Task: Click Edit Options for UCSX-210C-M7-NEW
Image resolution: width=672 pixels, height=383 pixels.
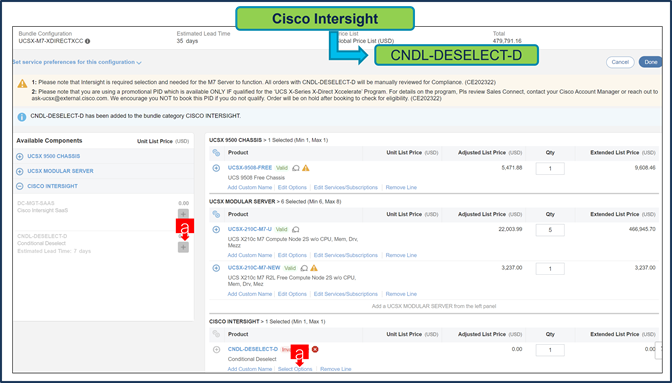Action: pyautogui.click(x=292, y=294)
